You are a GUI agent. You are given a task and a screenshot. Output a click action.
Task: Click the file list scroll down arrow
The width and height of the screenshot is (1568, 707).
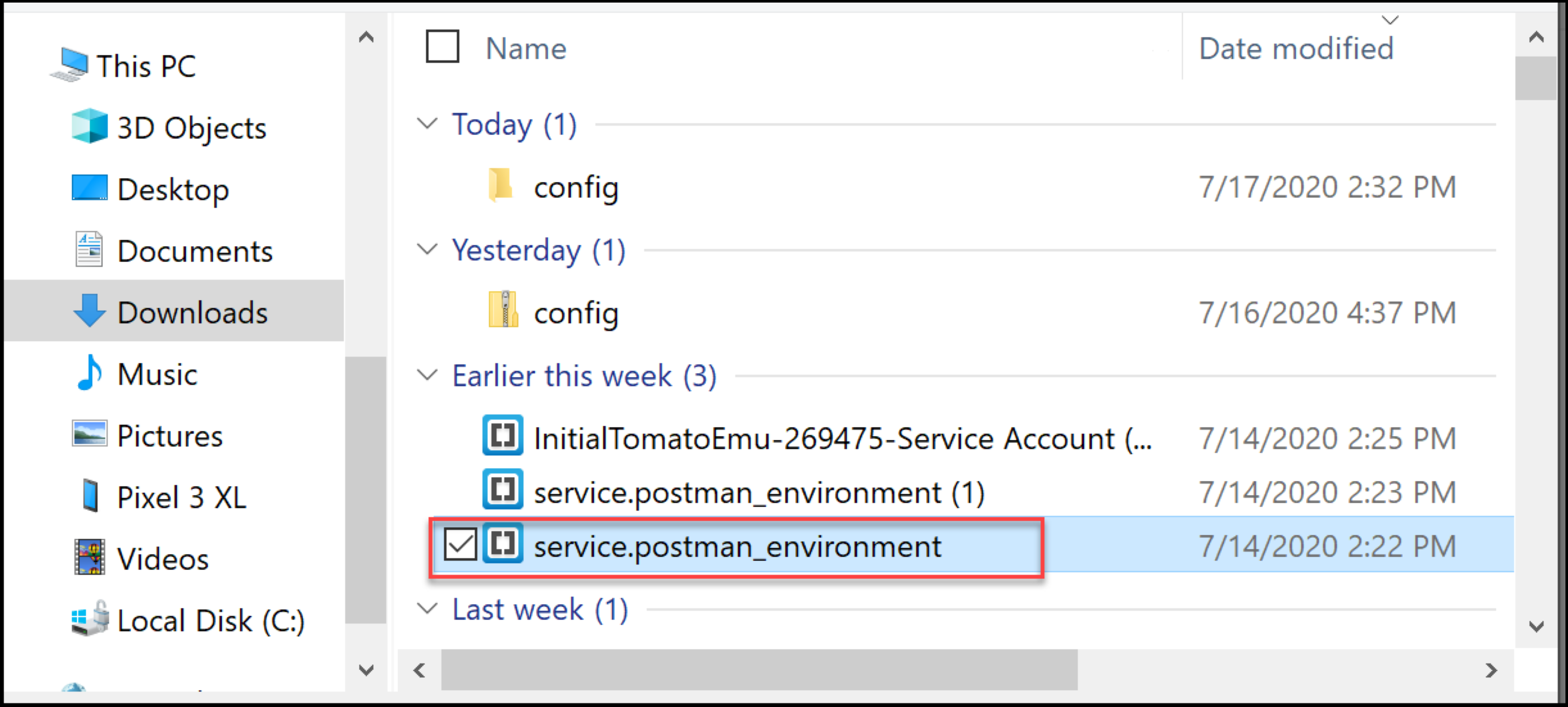(1536, 626)
